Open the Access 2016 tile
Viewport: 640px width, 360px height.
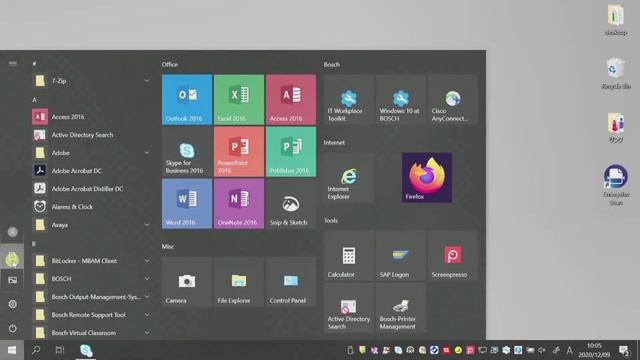(291, 99)
